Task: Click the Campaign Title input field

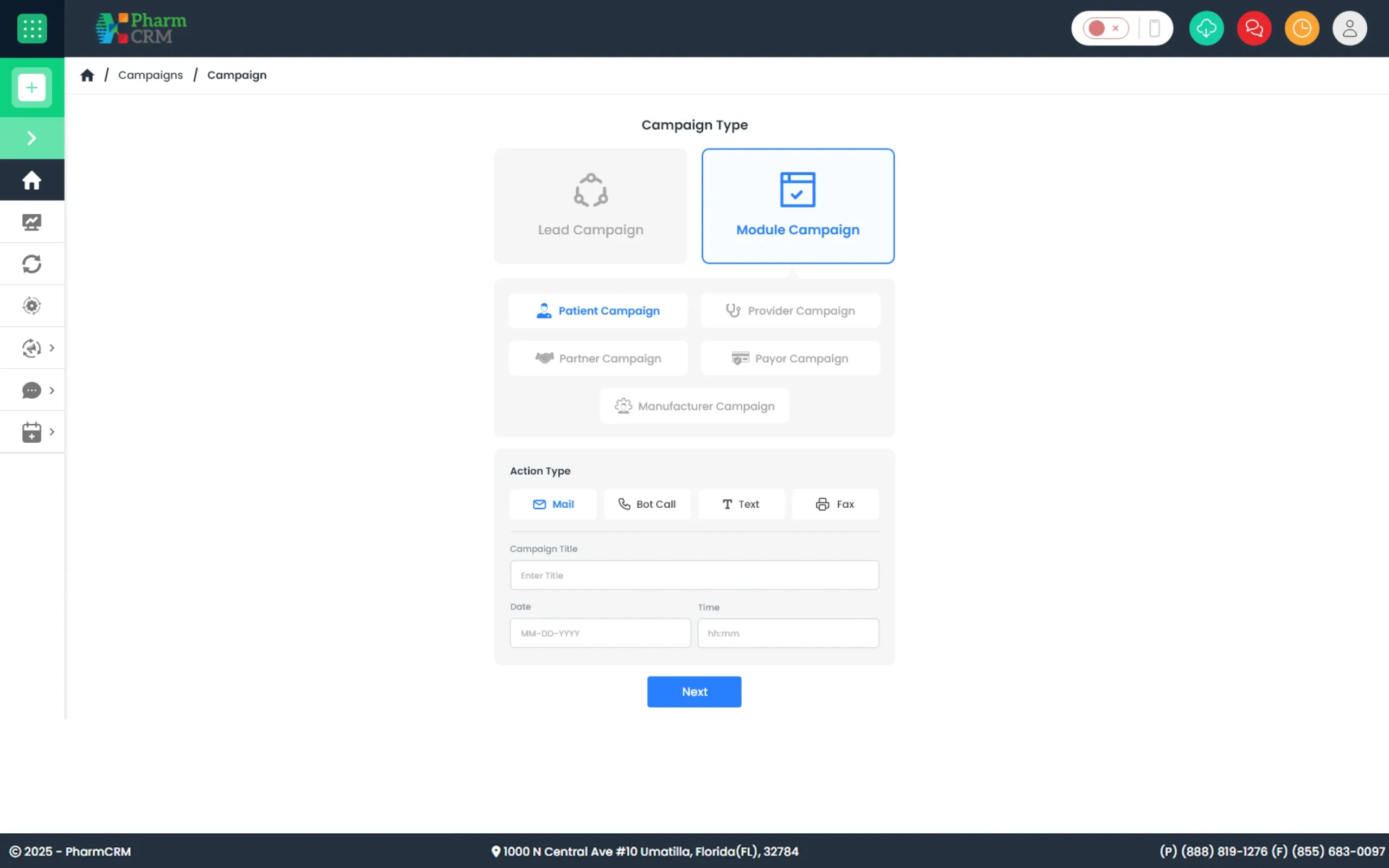Action: pos(694,575)
